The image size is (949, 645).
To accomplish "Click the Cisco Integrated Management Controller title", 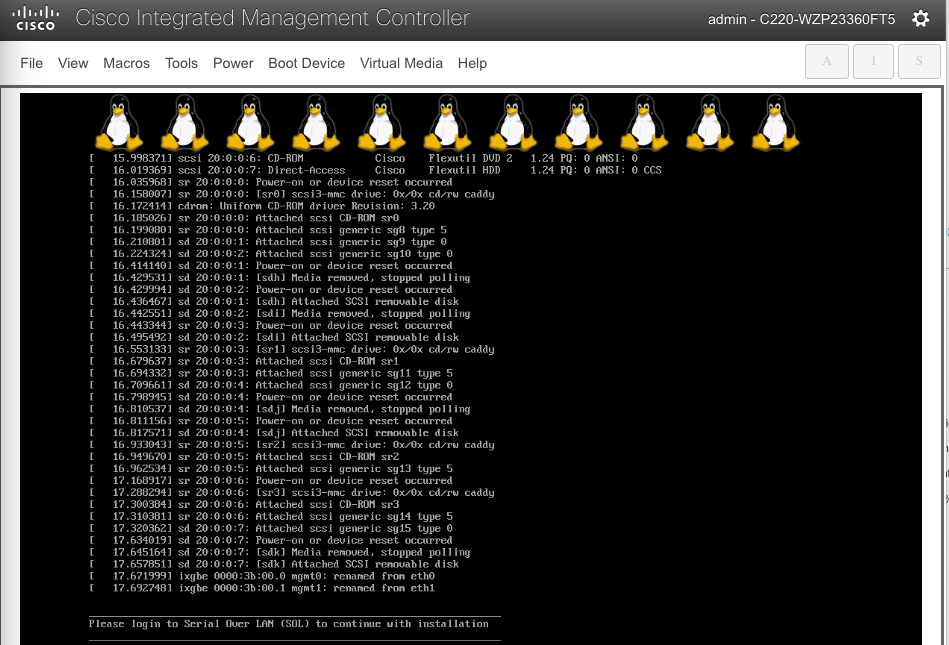I will point(272,18).
